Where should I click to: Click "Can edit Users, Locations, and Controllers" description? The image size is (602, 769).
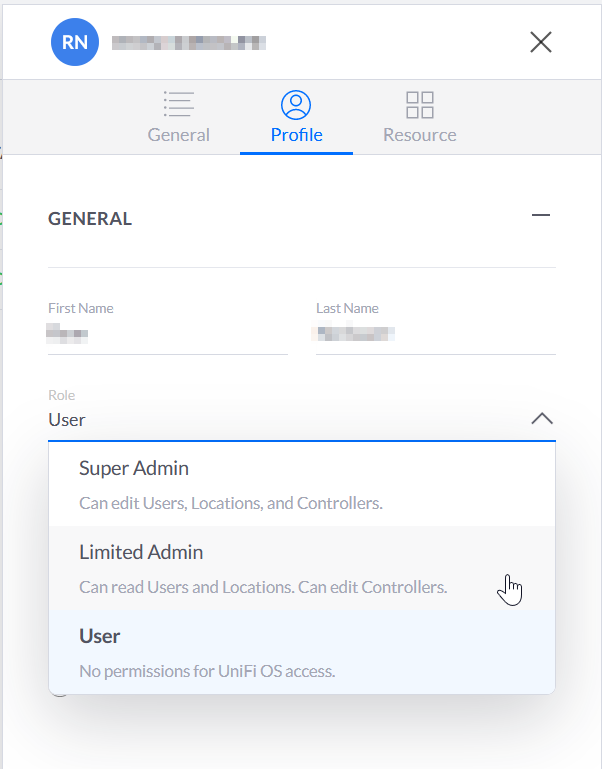(231, 503)
